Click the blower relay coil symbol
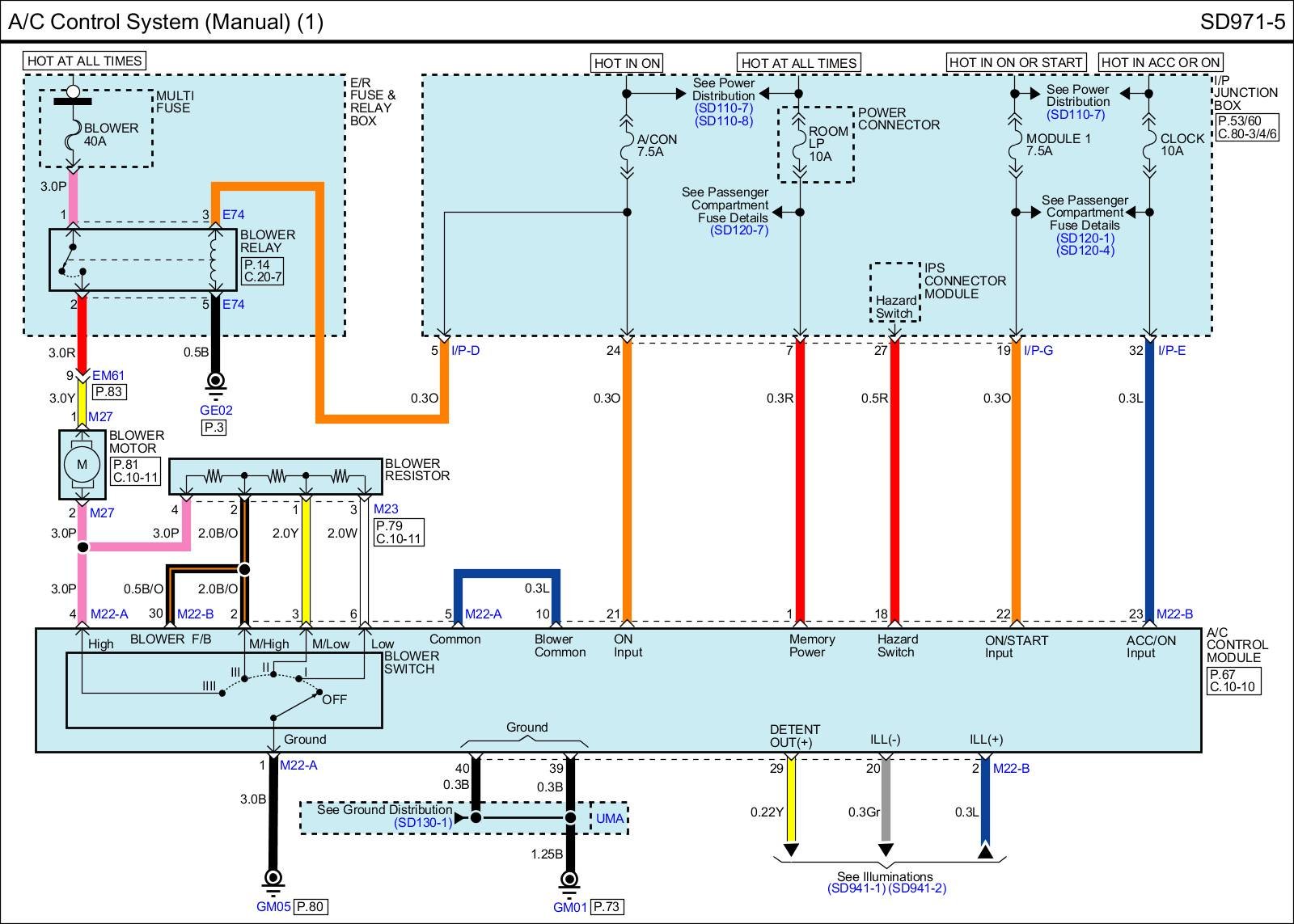Image resolution: width=1294 pixels, height=924 pixels. (x=215, y=259)
